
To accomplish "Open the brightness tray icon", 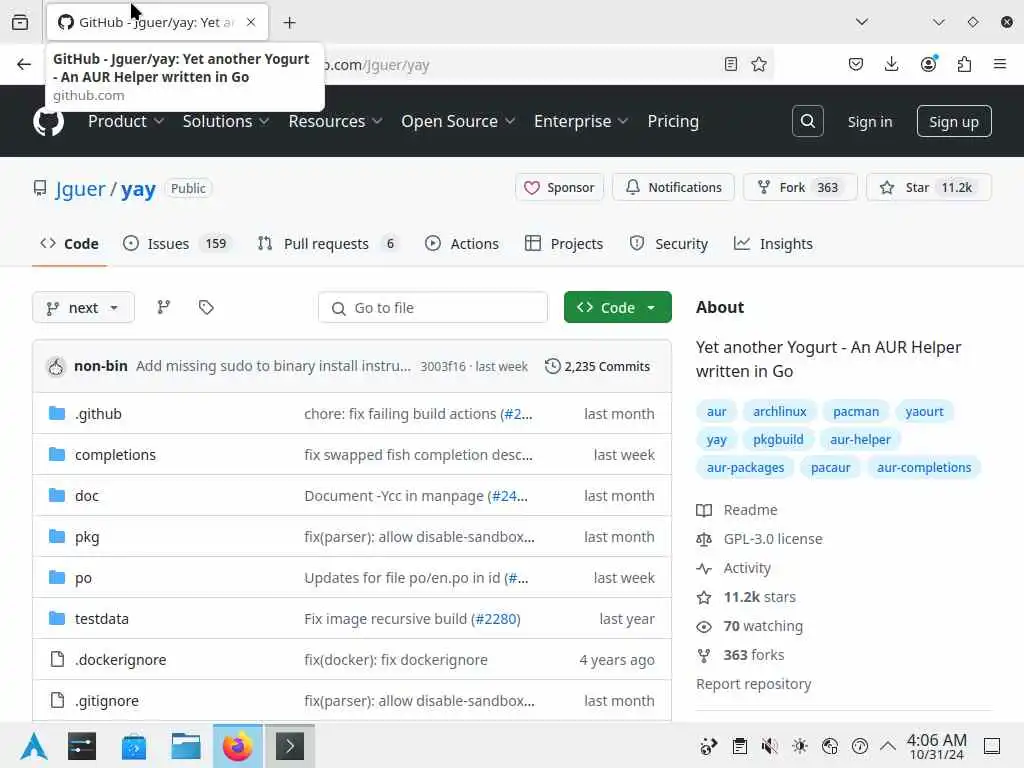I will tap(799, 746).
